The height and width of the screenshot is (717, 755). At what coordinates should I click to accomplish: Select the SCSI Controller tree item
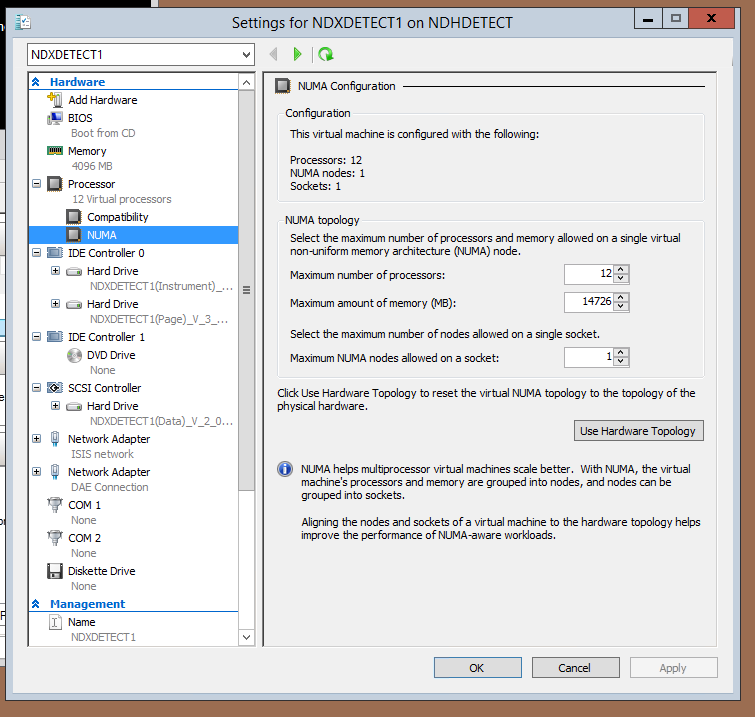point(104,388)
